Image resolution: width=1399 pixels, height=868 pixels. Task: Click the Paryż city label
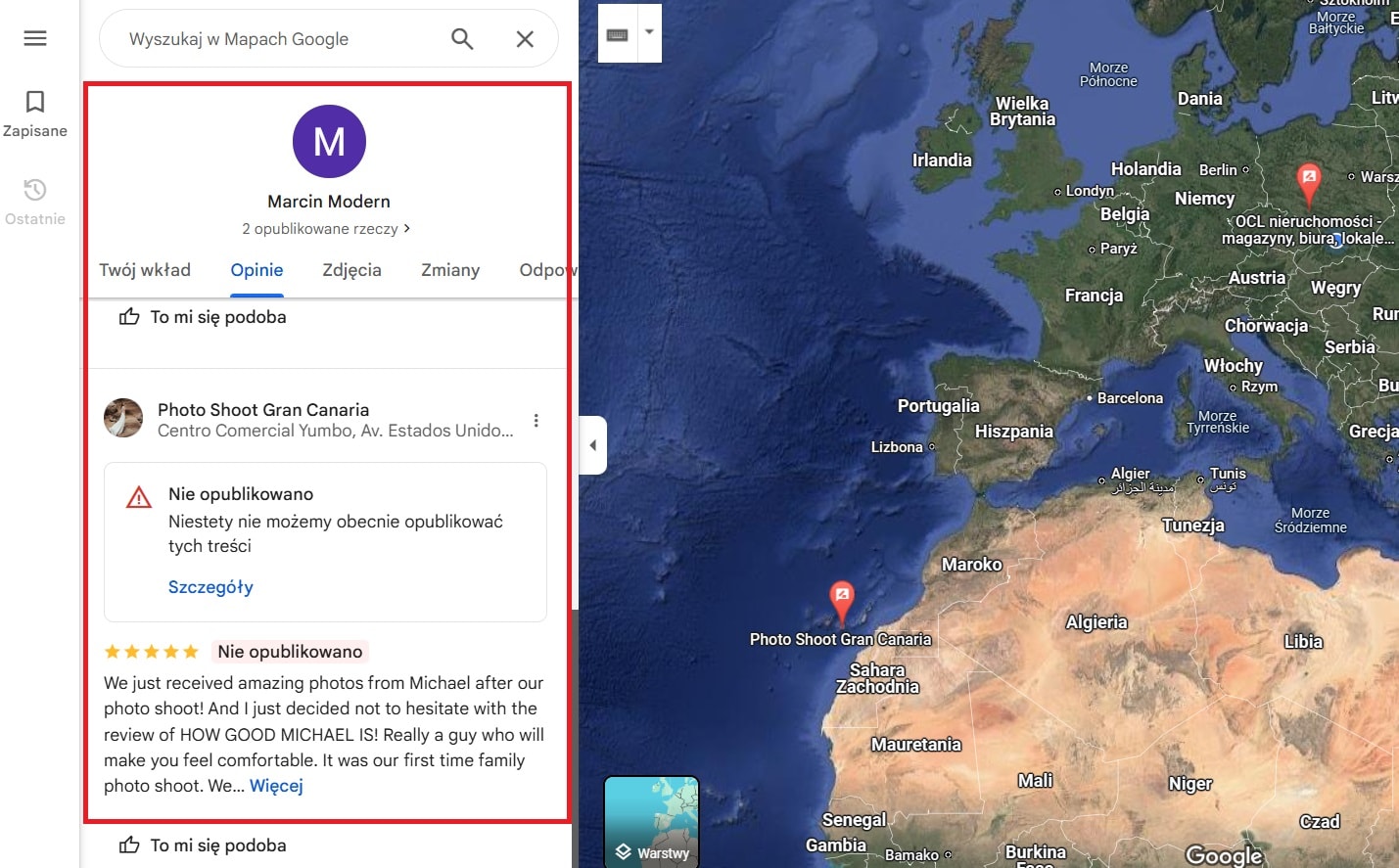1118,249
